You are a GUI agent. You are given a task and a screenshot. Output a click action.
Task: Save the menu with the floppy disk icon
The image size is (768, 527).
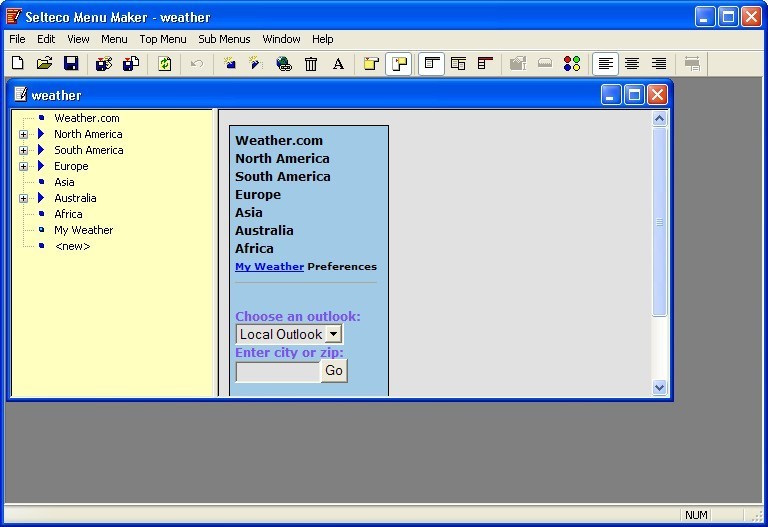[x=71, y=63]
